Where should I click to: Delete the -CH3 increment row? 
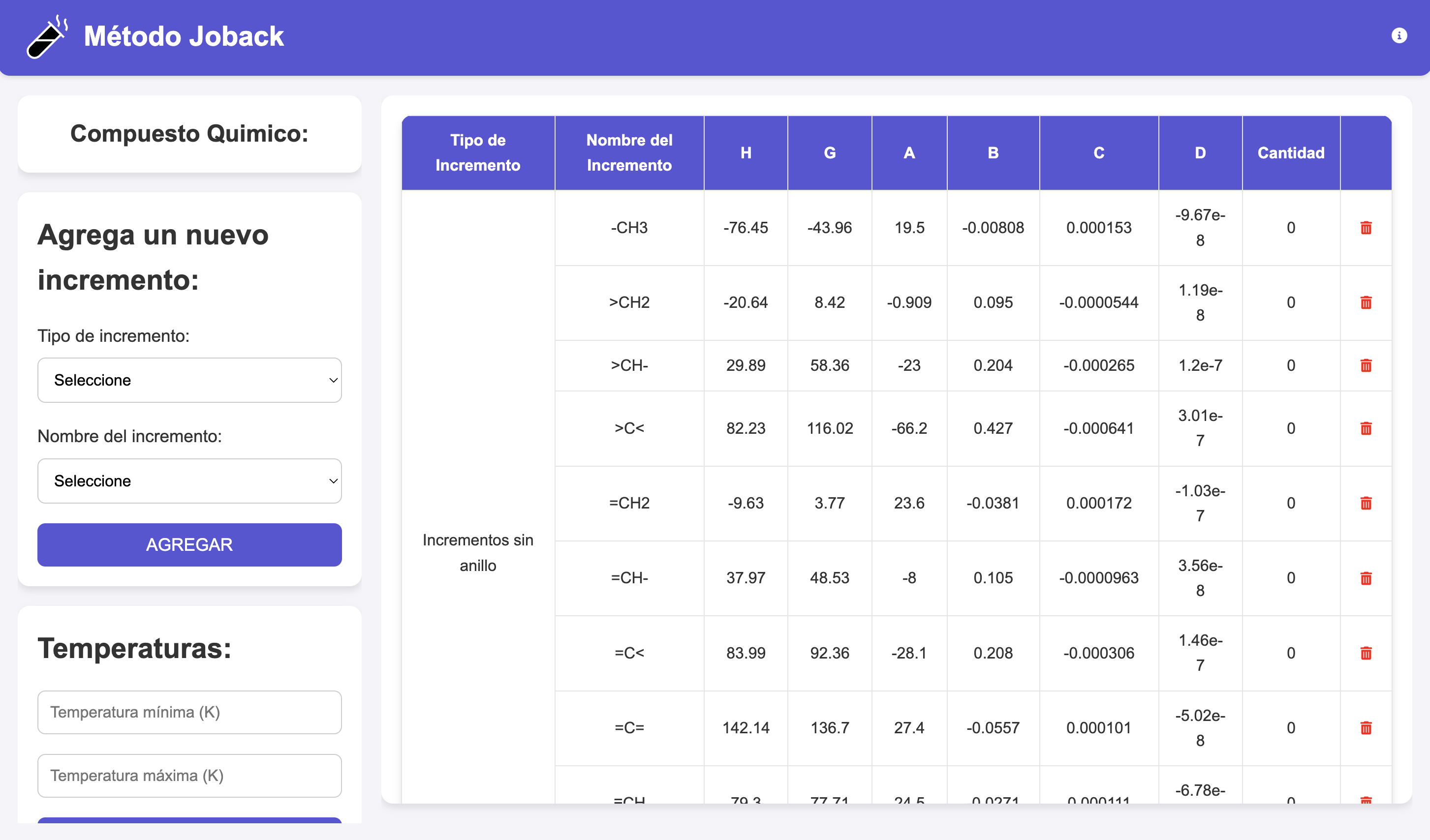pyautogui.click(x=1366, y=228)
